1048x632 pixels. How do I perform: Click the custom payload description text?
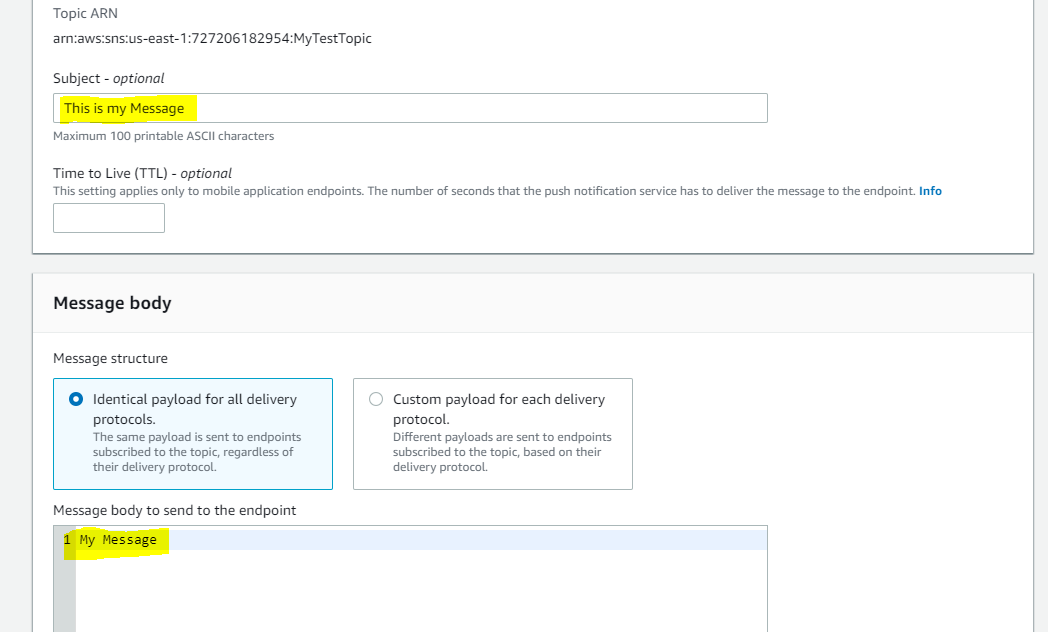point(500,452)
